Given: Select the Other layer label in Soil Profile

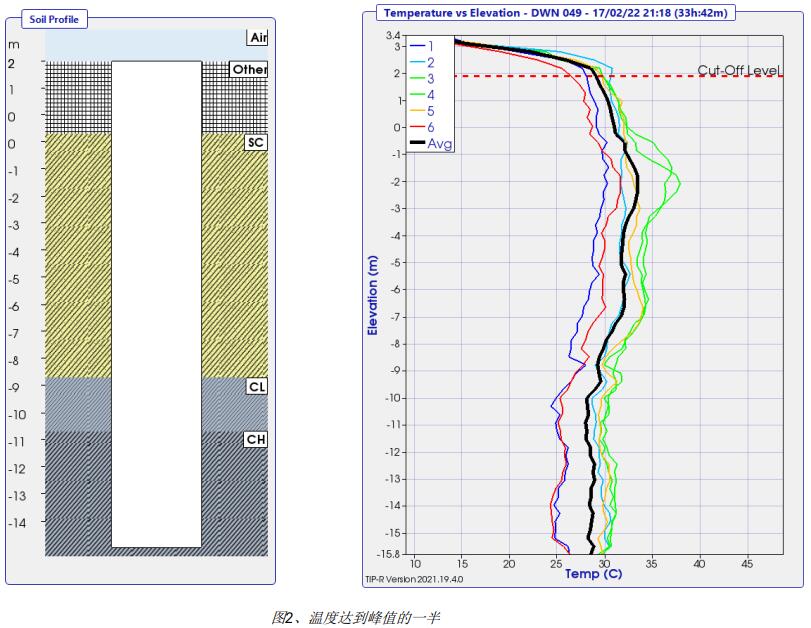Looking at the screenshot, I should click(249, 70).
